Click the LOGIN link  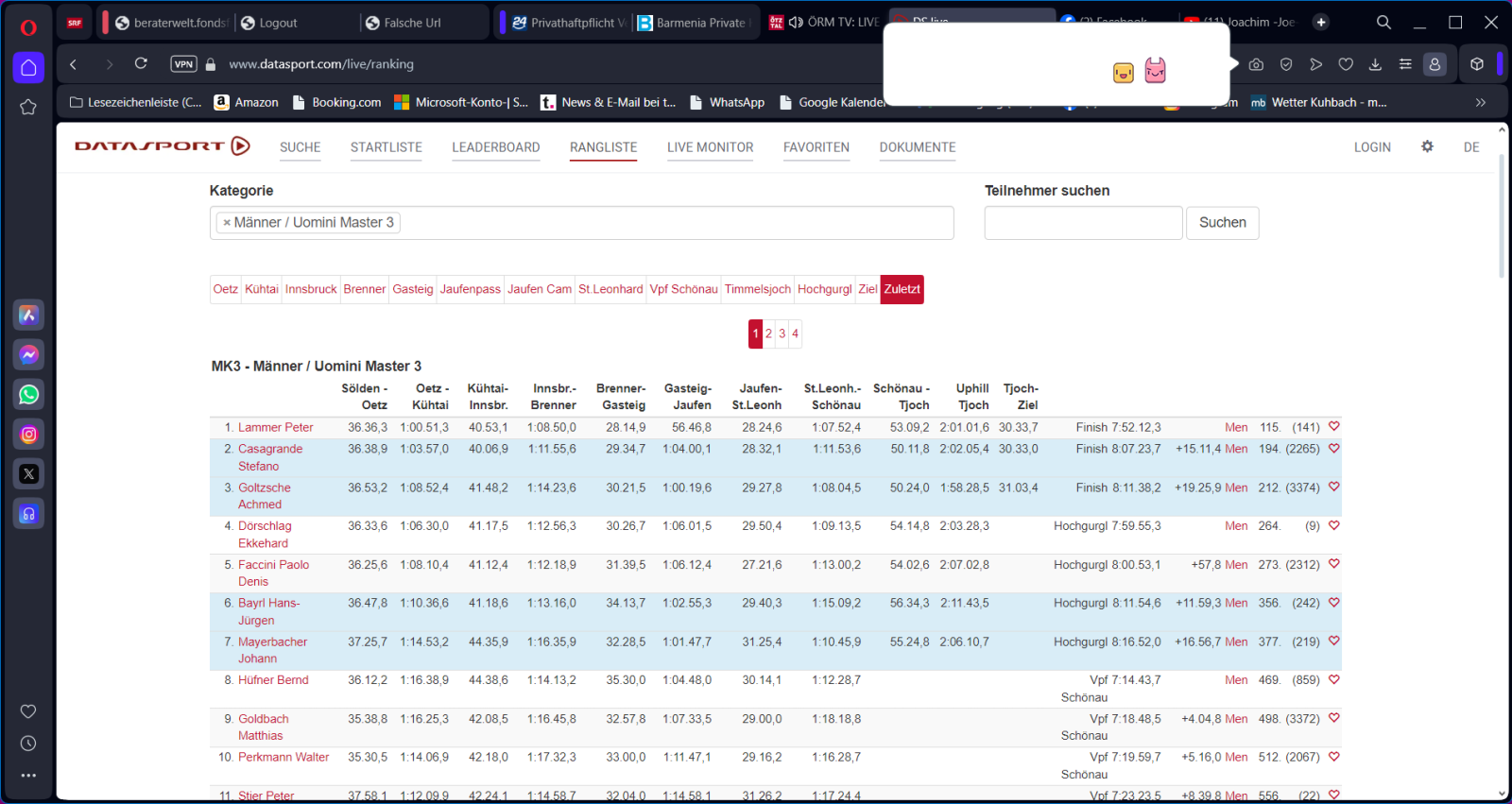coord(1372,147)
